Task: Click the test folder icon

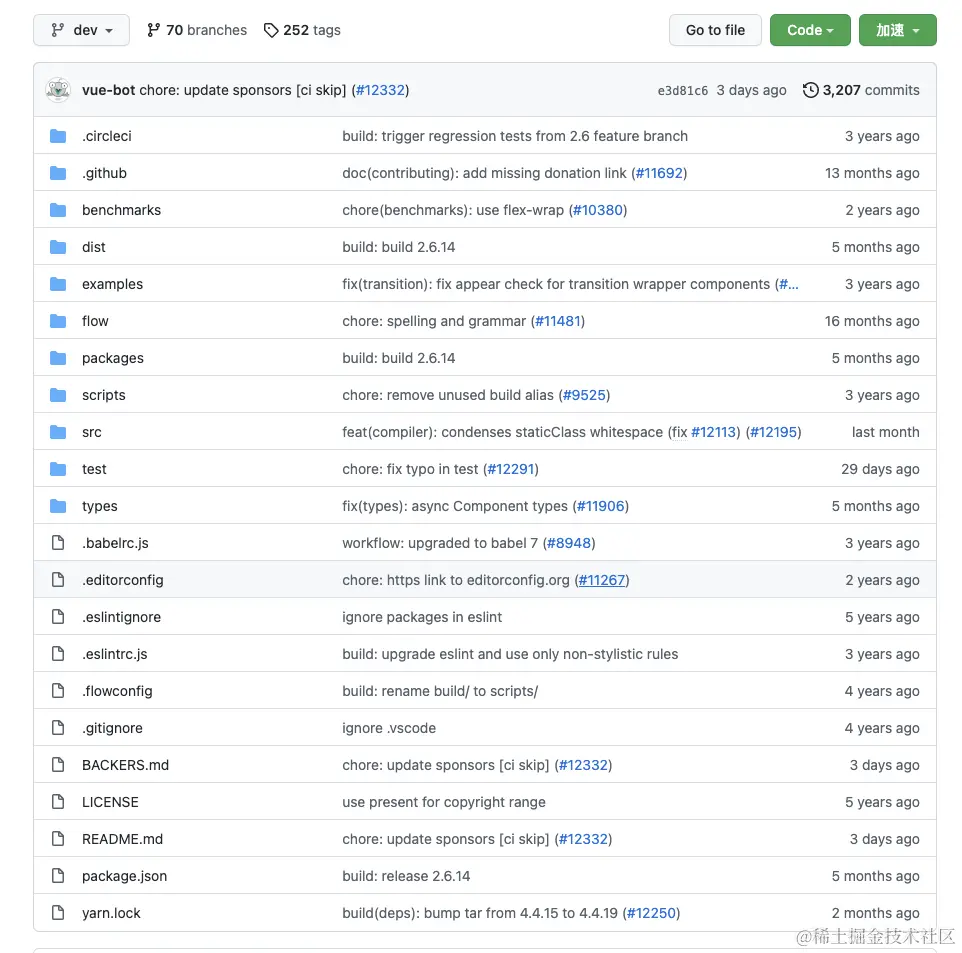Action: click(x=58, y=469)
